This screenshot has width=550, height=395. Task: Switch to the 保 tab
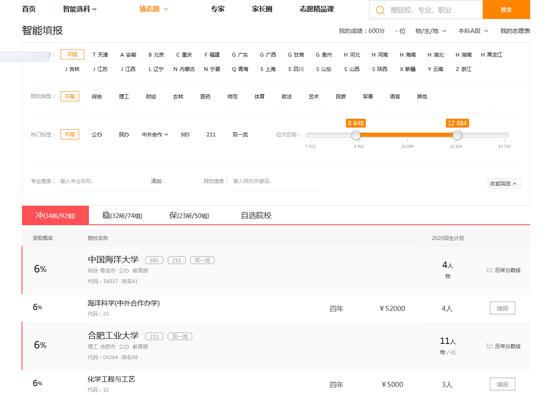click(189, 215)
